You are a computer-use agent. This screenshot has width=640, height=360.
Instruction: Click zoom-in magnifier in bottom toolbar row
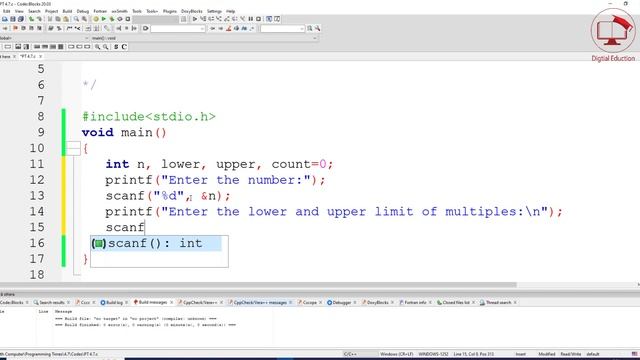click(98, 47)
